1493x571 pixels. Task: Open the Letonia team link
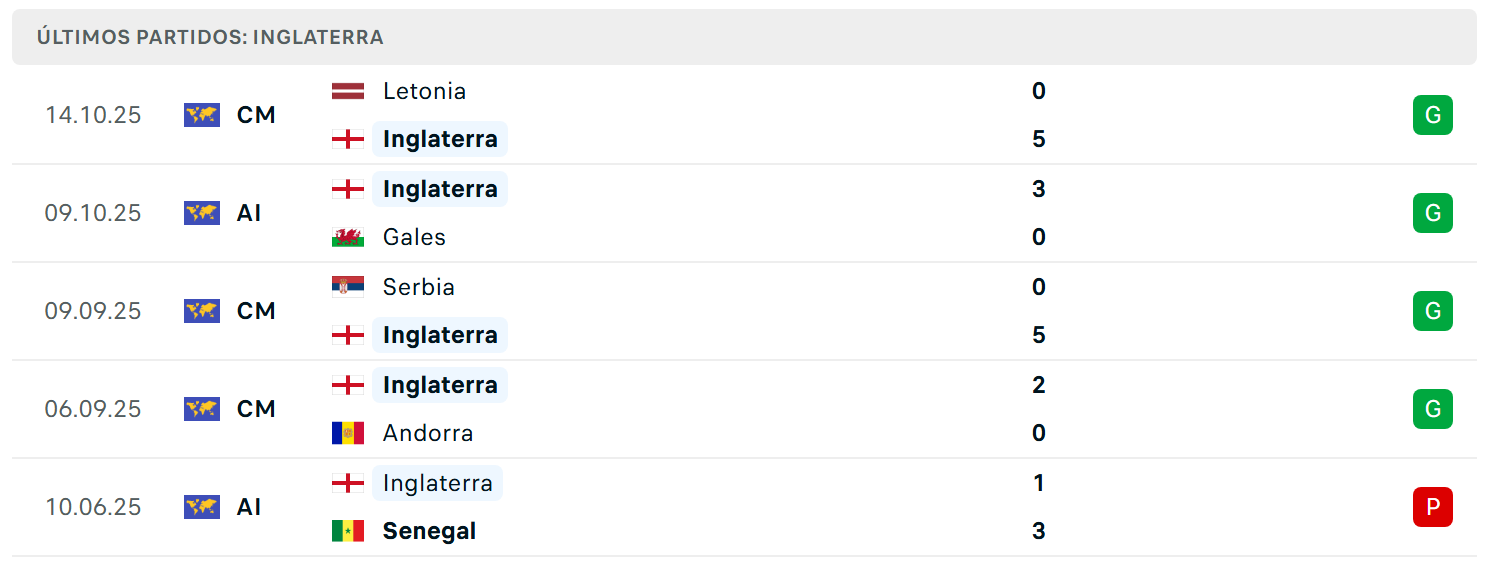pyautogui.click(x=424, y=91)
